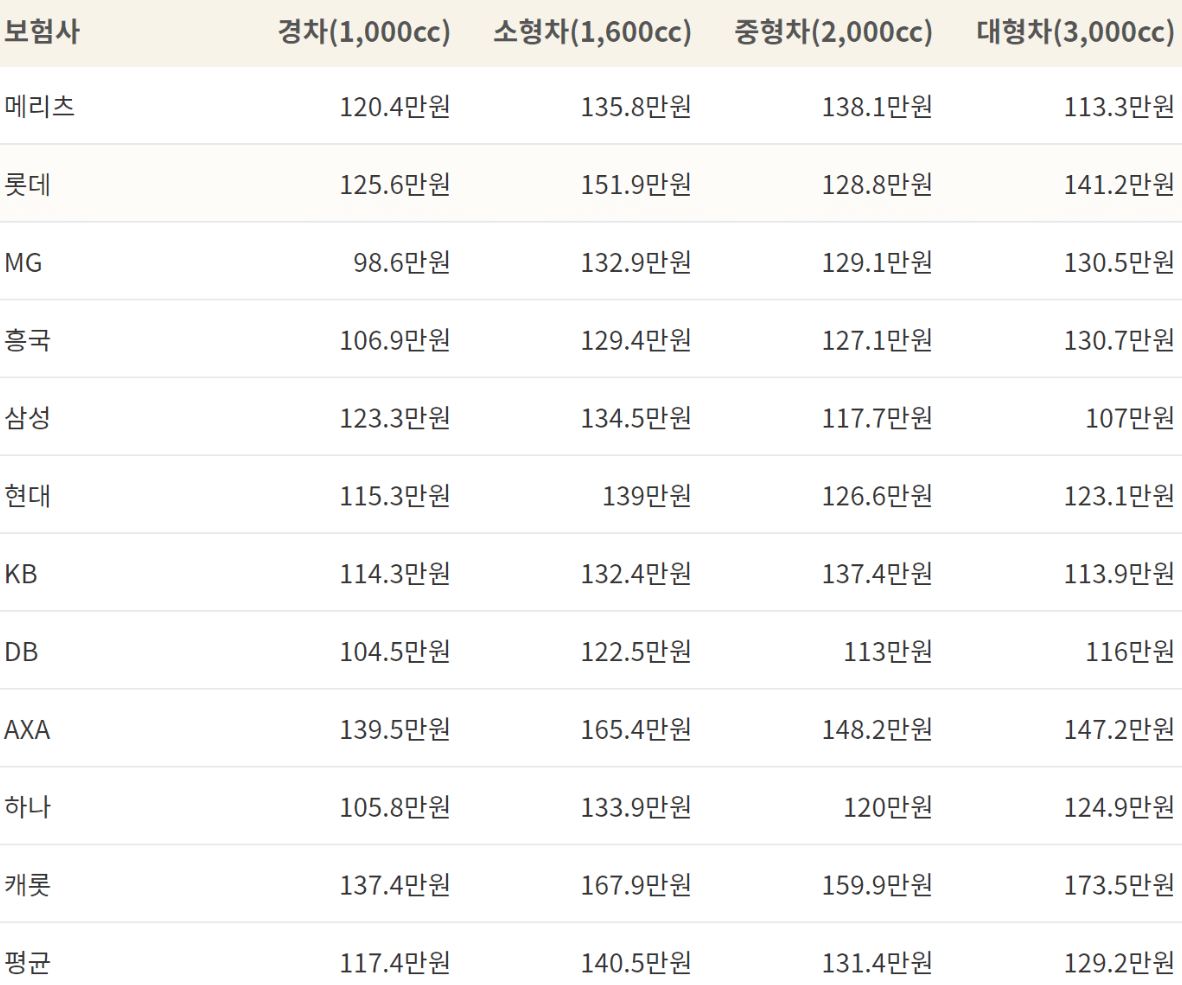Select the 롯데 insurer name
Viewport: 1182px width, 985px height.
[28, 185]
